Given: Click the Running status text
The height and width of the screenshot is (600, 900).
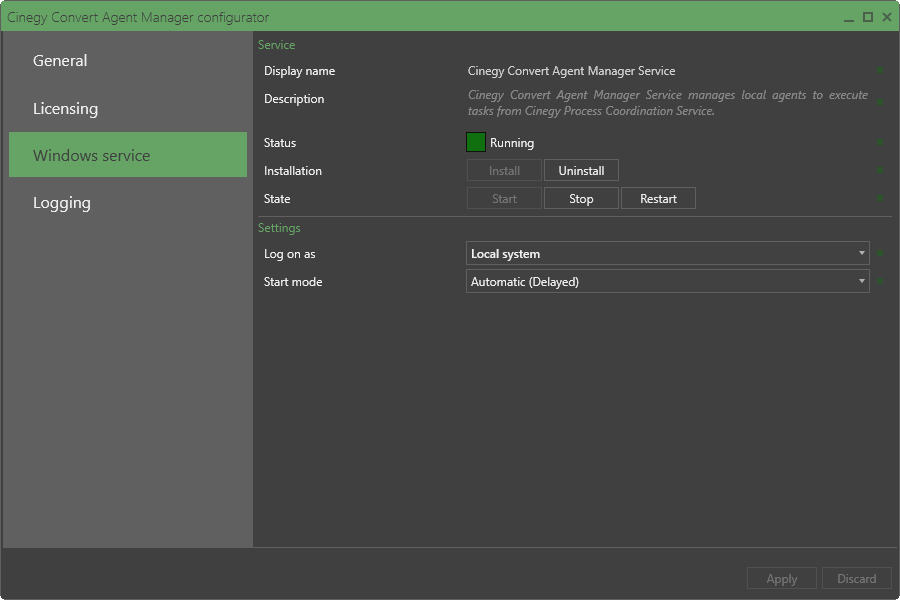Looking at the screenshot, I should 512,142.
